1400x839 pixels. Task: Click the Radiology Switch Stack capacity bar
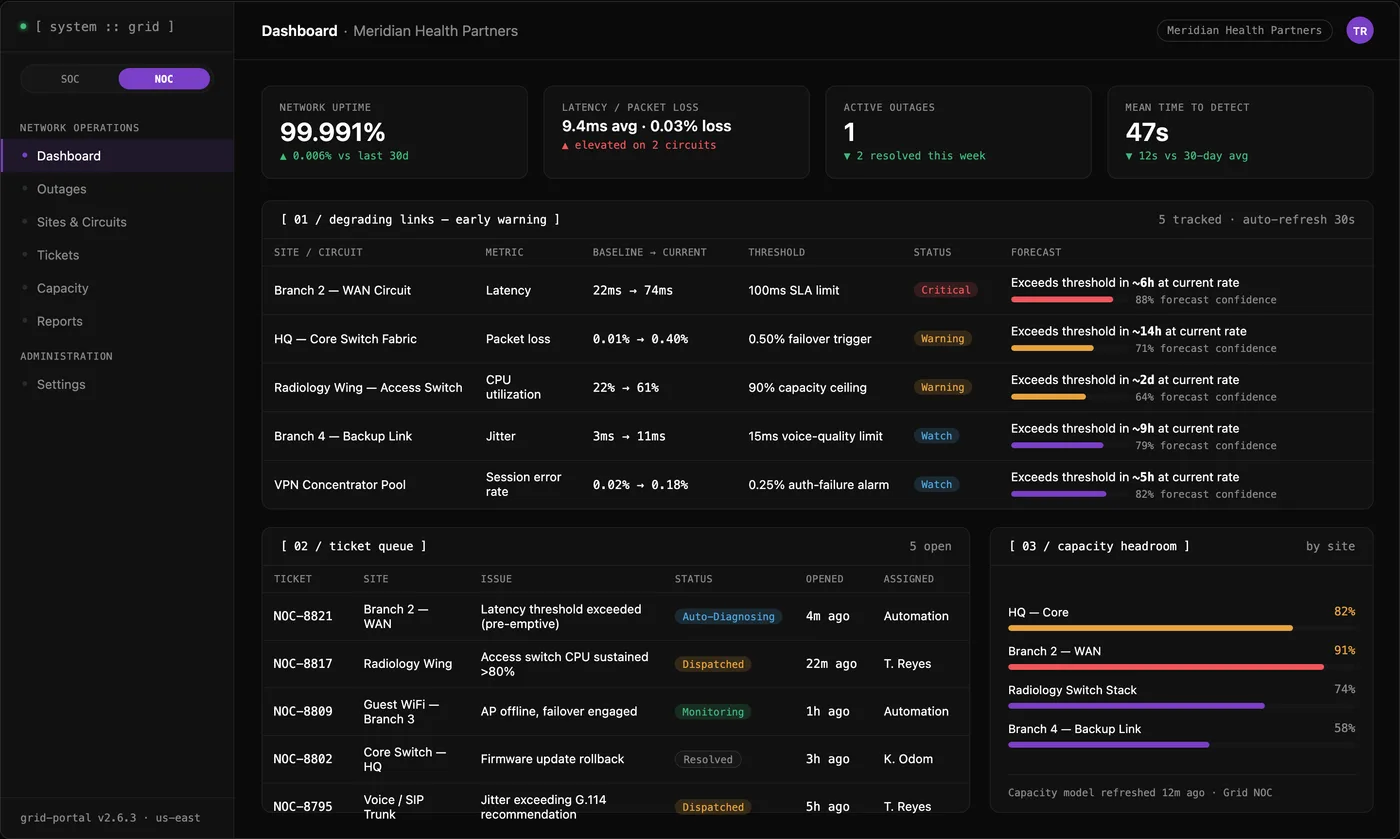click(1182, 706)
